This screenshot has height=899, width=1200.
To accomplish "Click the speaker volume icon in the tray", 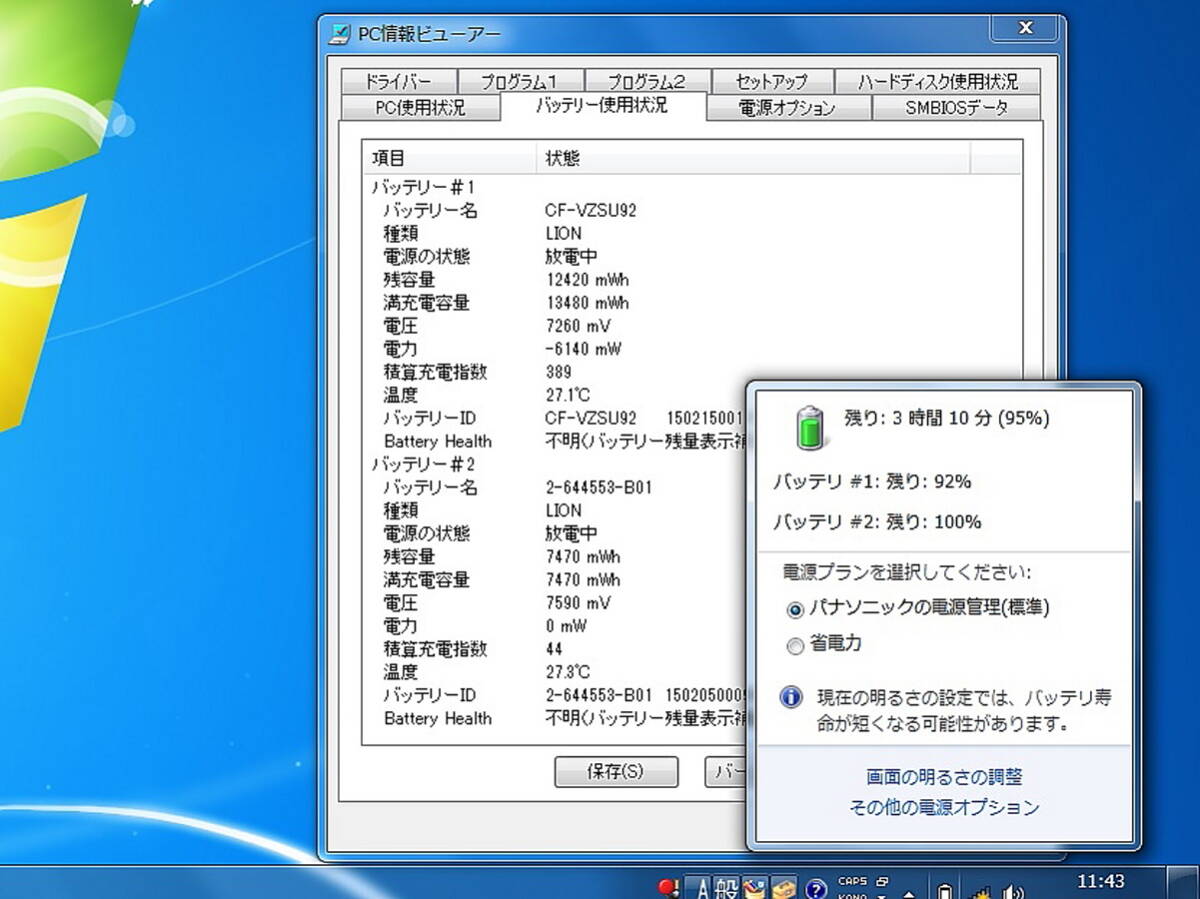I will tap(1013, 891).
